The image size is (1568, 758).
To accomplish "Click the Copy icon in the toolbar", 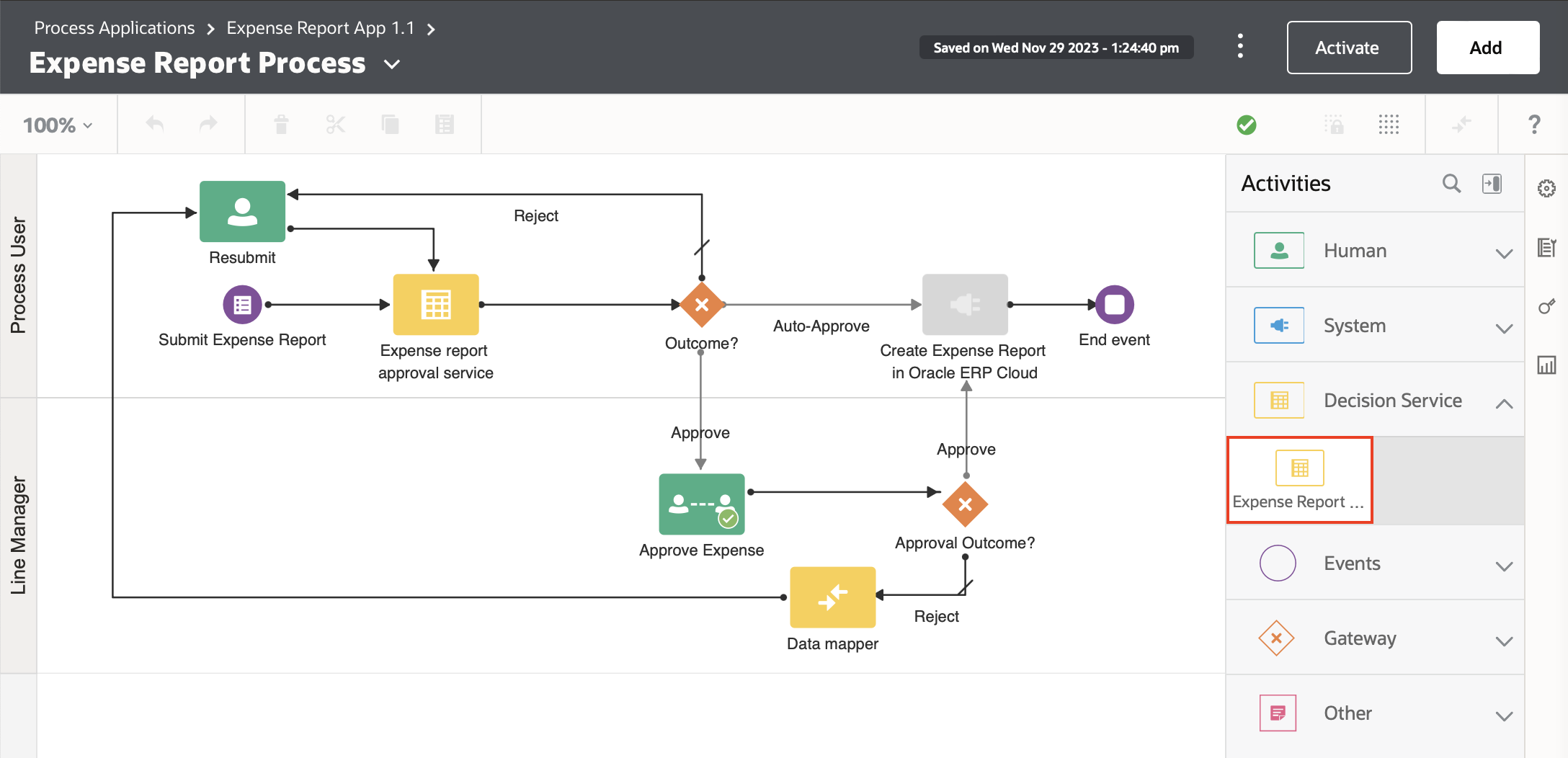I will point(390,124).
